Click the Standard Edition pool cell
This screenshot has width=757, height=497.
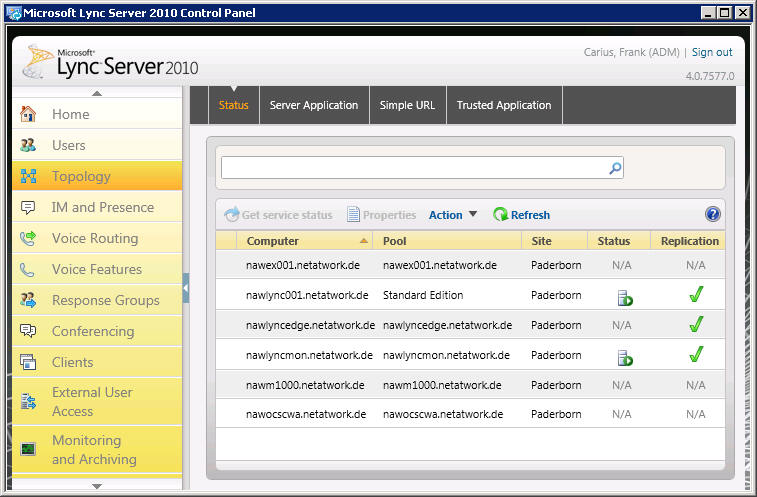pyautogui.click(x=423, y=295)
